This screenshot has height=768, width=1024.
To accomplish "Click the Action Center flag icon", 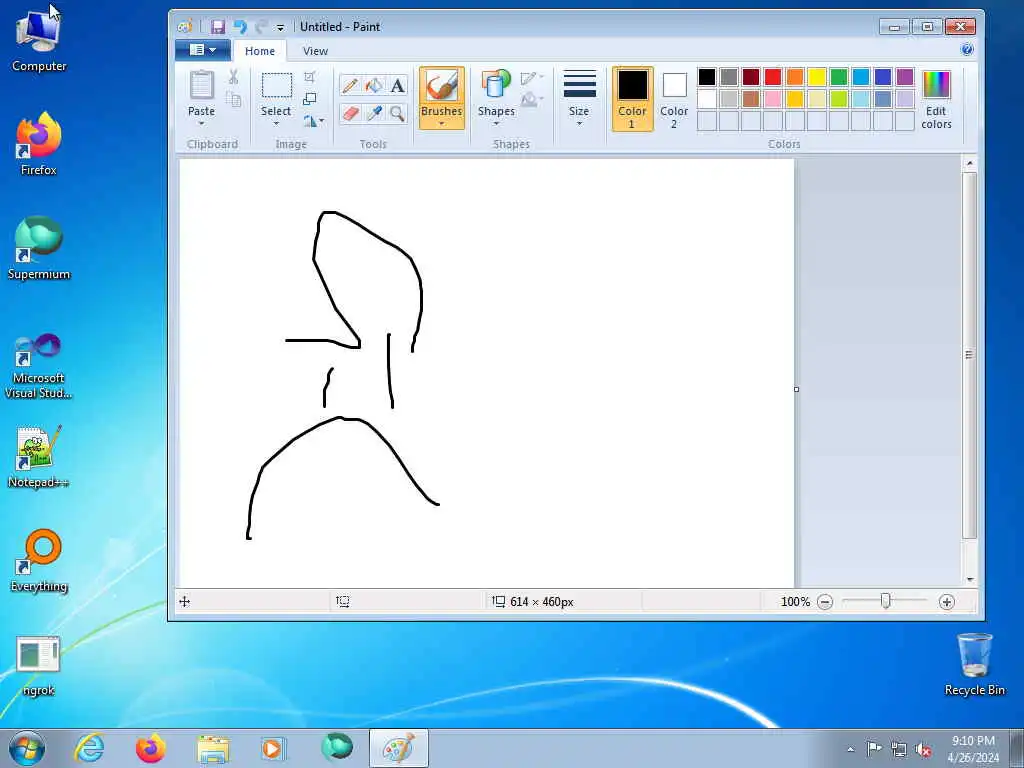I will click(874, 748).
